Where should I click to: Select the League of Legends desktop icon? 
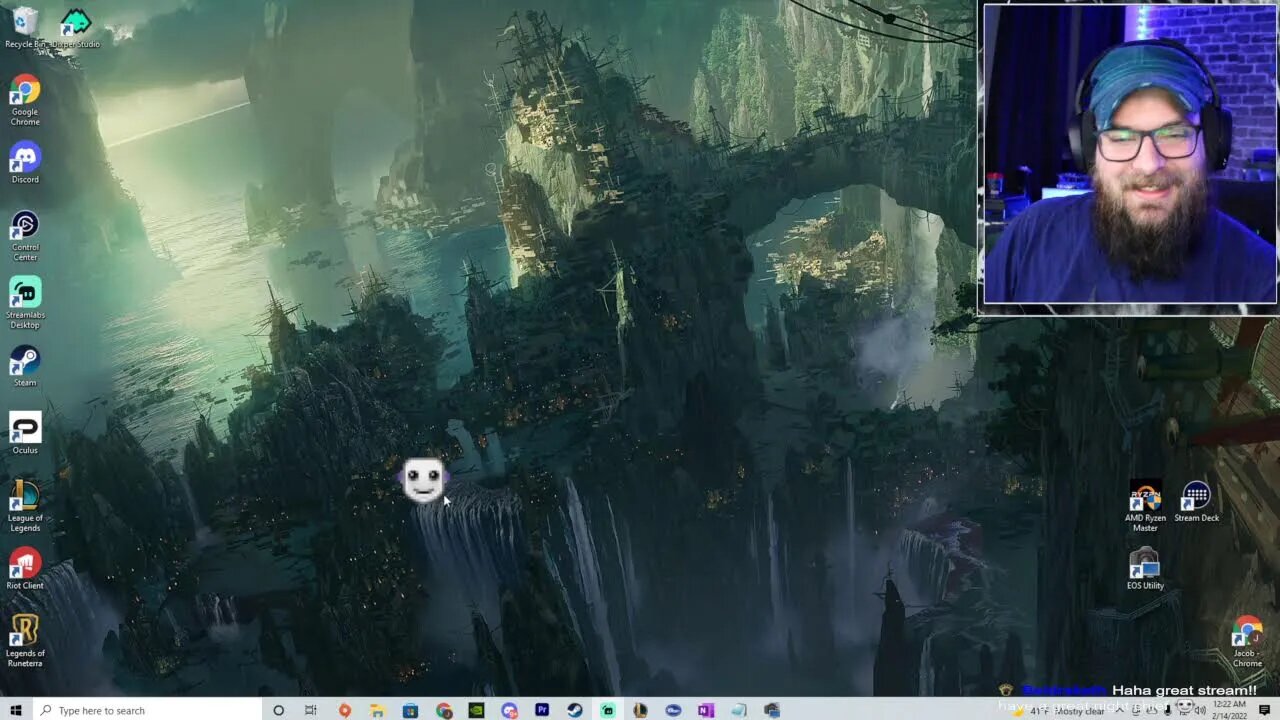tap(25, 506)
